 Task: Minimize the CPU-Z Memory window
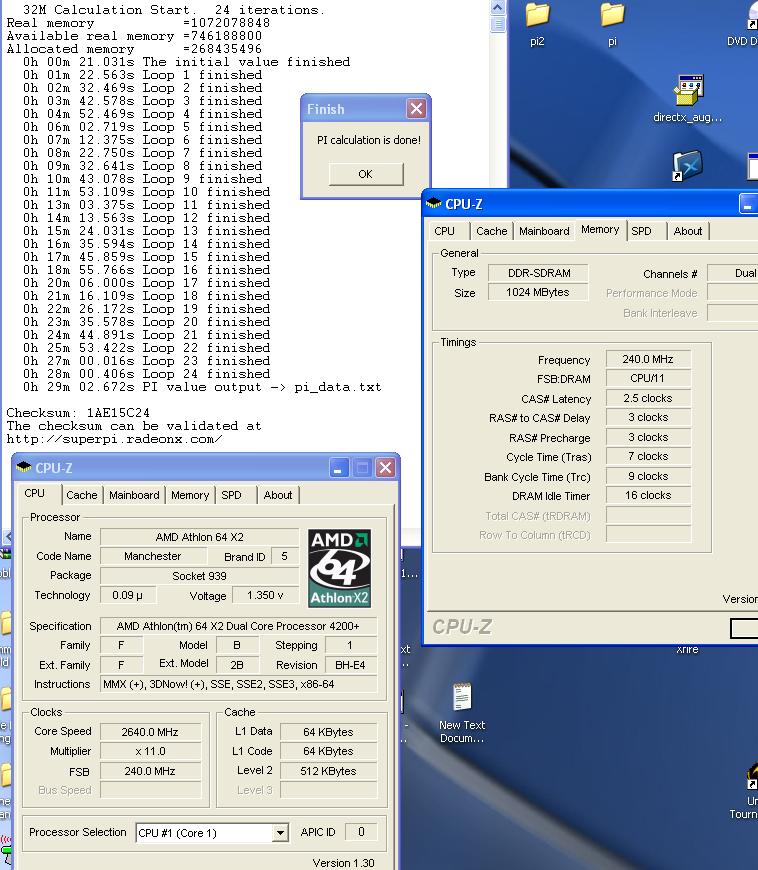point(749,204)
